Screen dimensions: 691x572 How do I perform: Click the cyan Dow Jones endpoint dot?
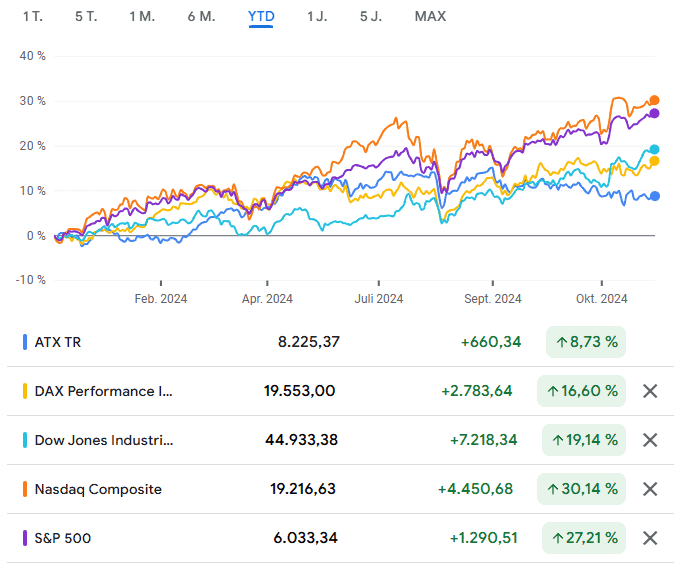654,149
